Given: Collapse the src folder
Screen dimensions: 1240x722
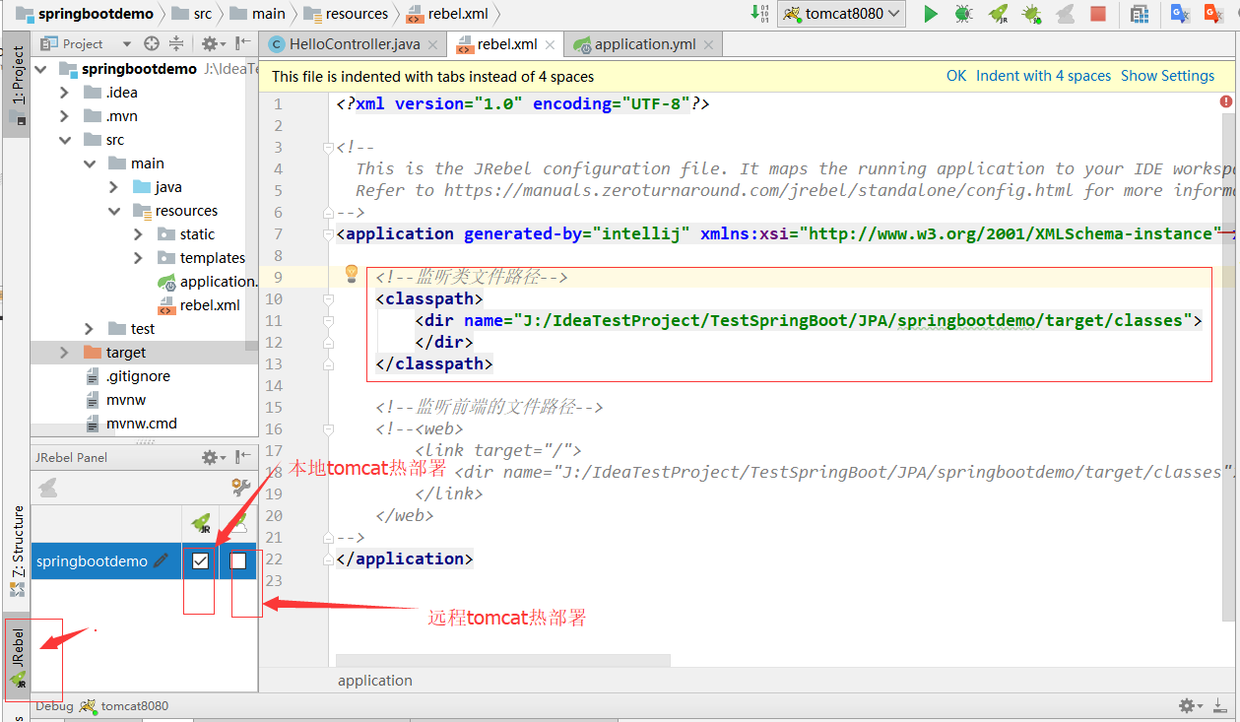Looking at the screenshot, I should click(65, 140).
